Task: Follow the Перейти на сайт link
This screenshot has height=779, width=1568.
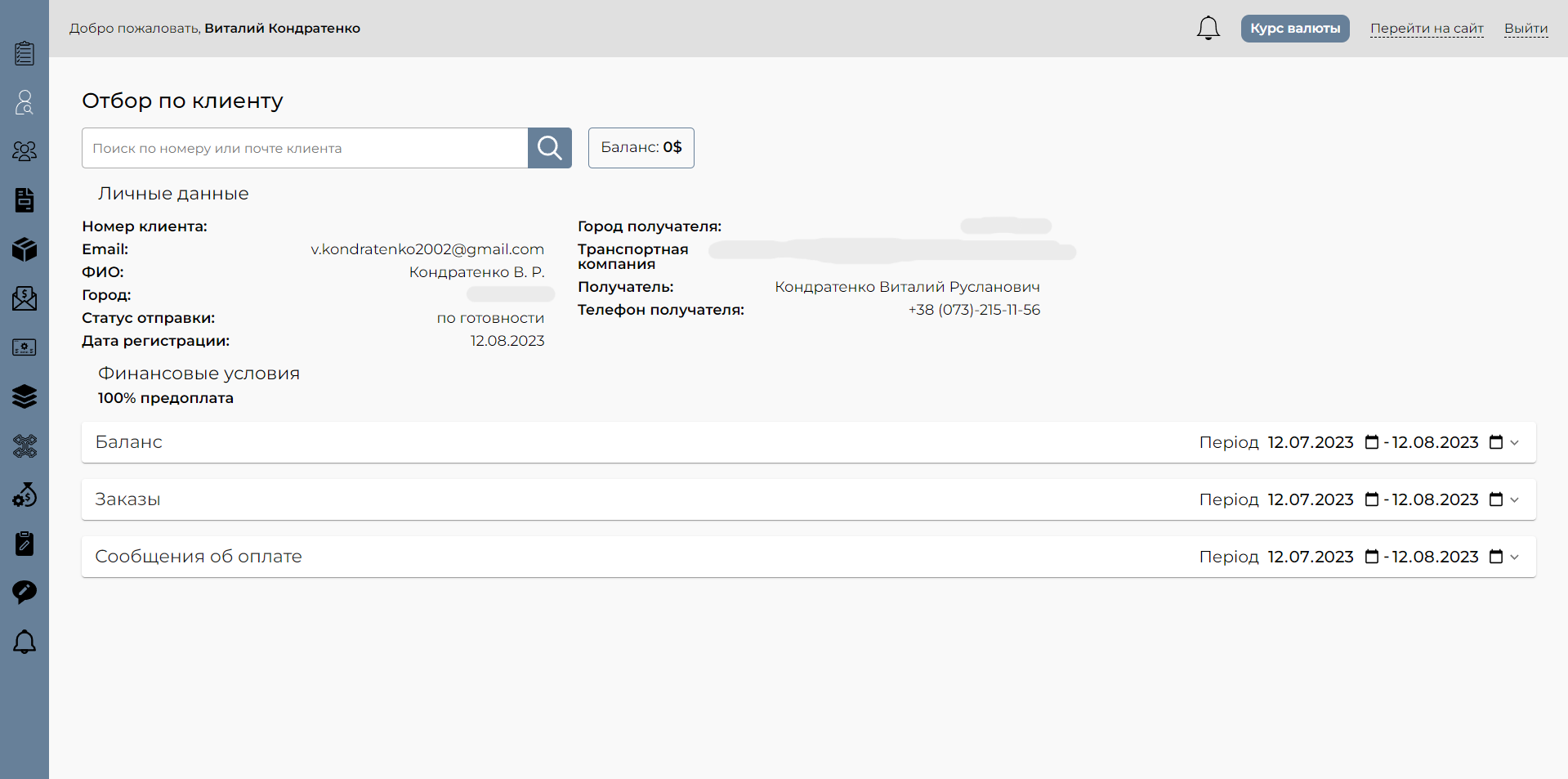Action: click(1427, 29)
